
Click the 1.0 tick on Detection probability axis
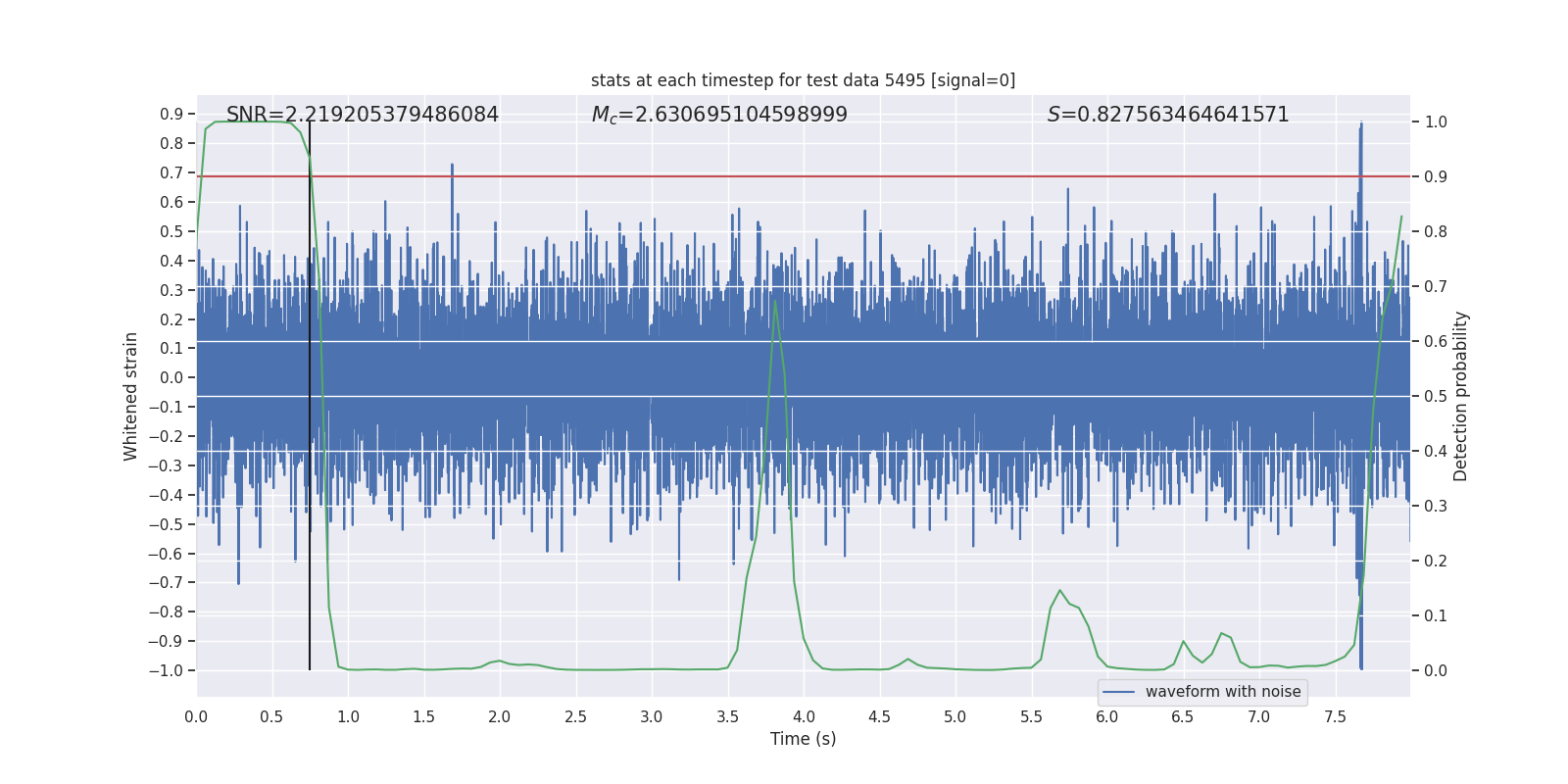[1436, 122]
